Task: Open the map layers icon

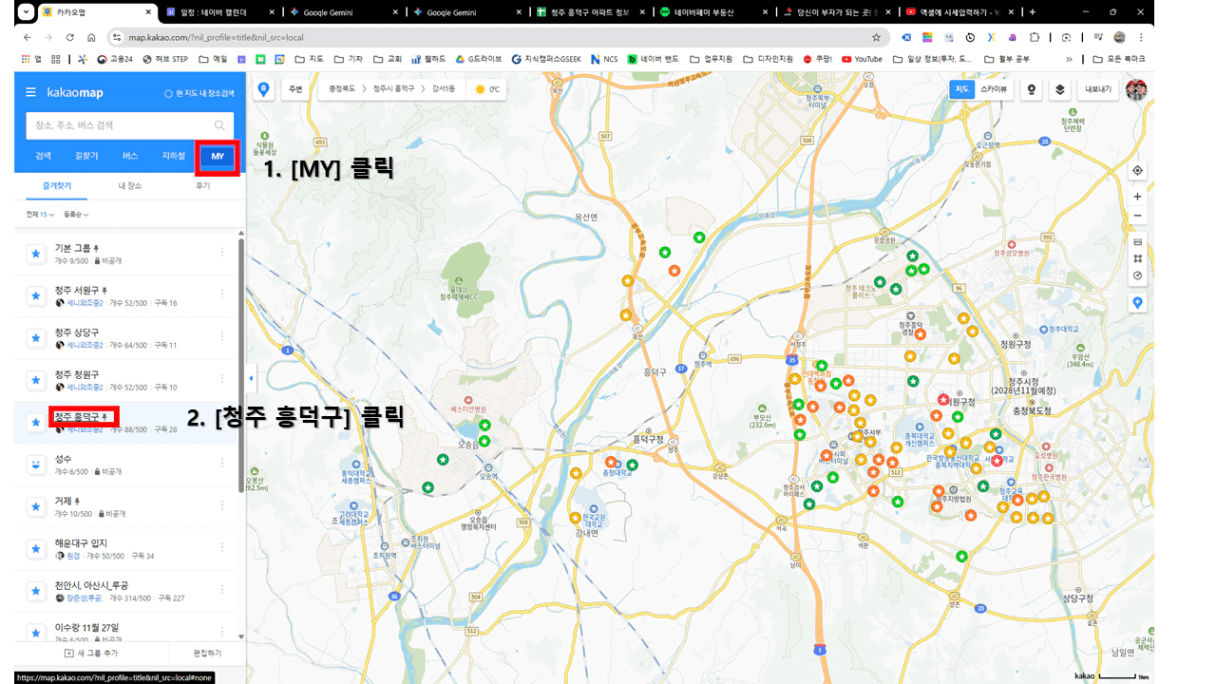Action: (x=1059, y=90)
